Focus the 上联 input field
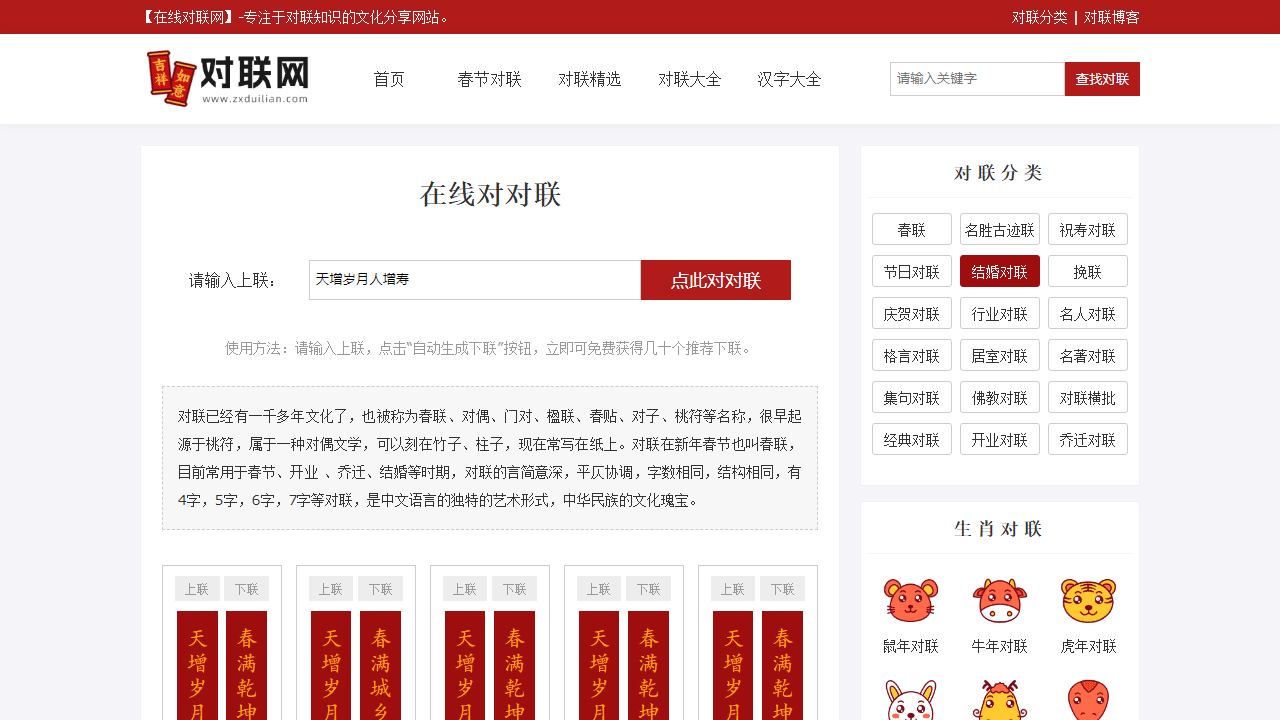Image resolution: width=1280 pixels, height=720 pixels. (475, 280)
